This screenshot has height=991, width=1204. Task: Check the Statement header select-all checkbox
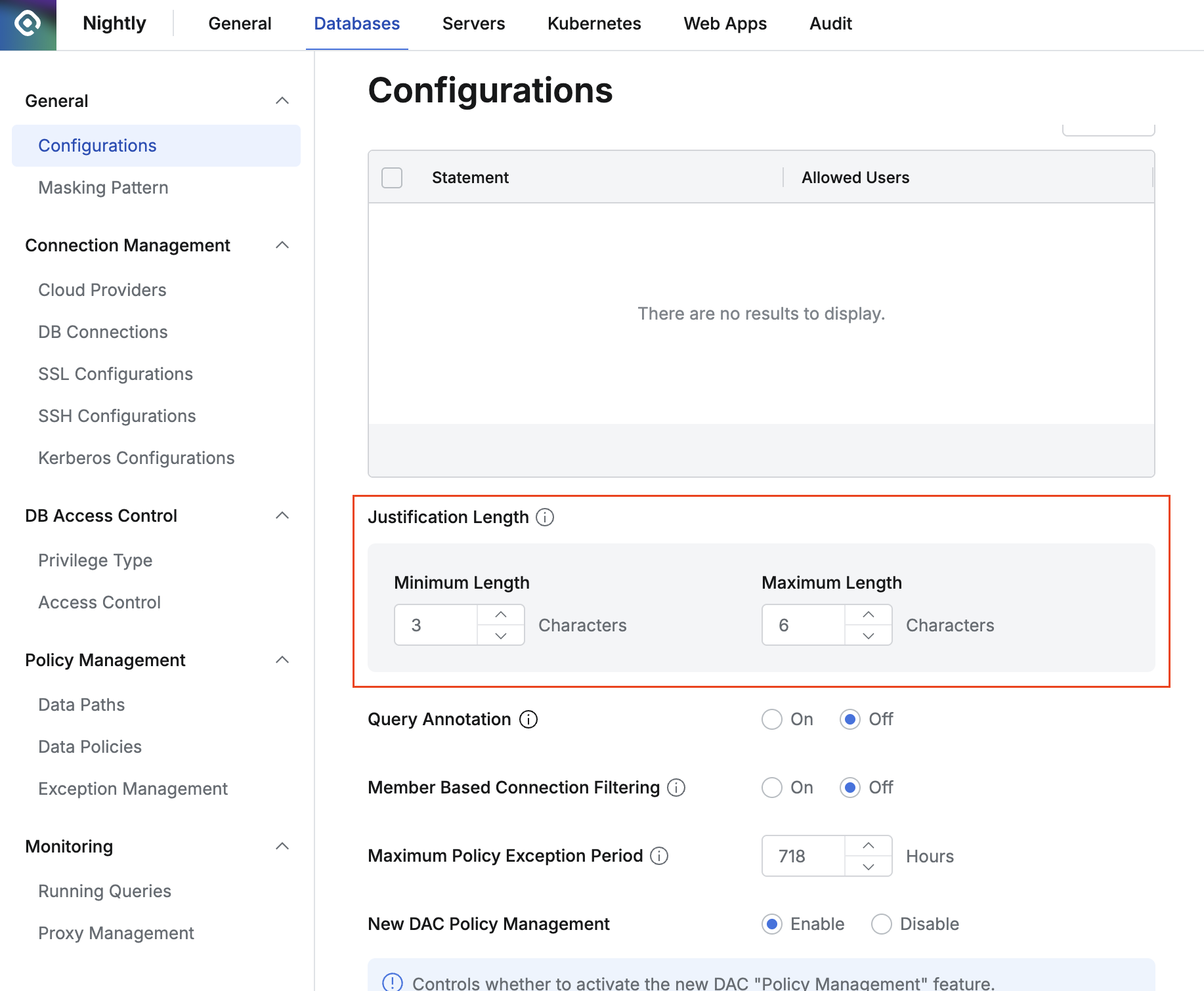coord(392,178)
